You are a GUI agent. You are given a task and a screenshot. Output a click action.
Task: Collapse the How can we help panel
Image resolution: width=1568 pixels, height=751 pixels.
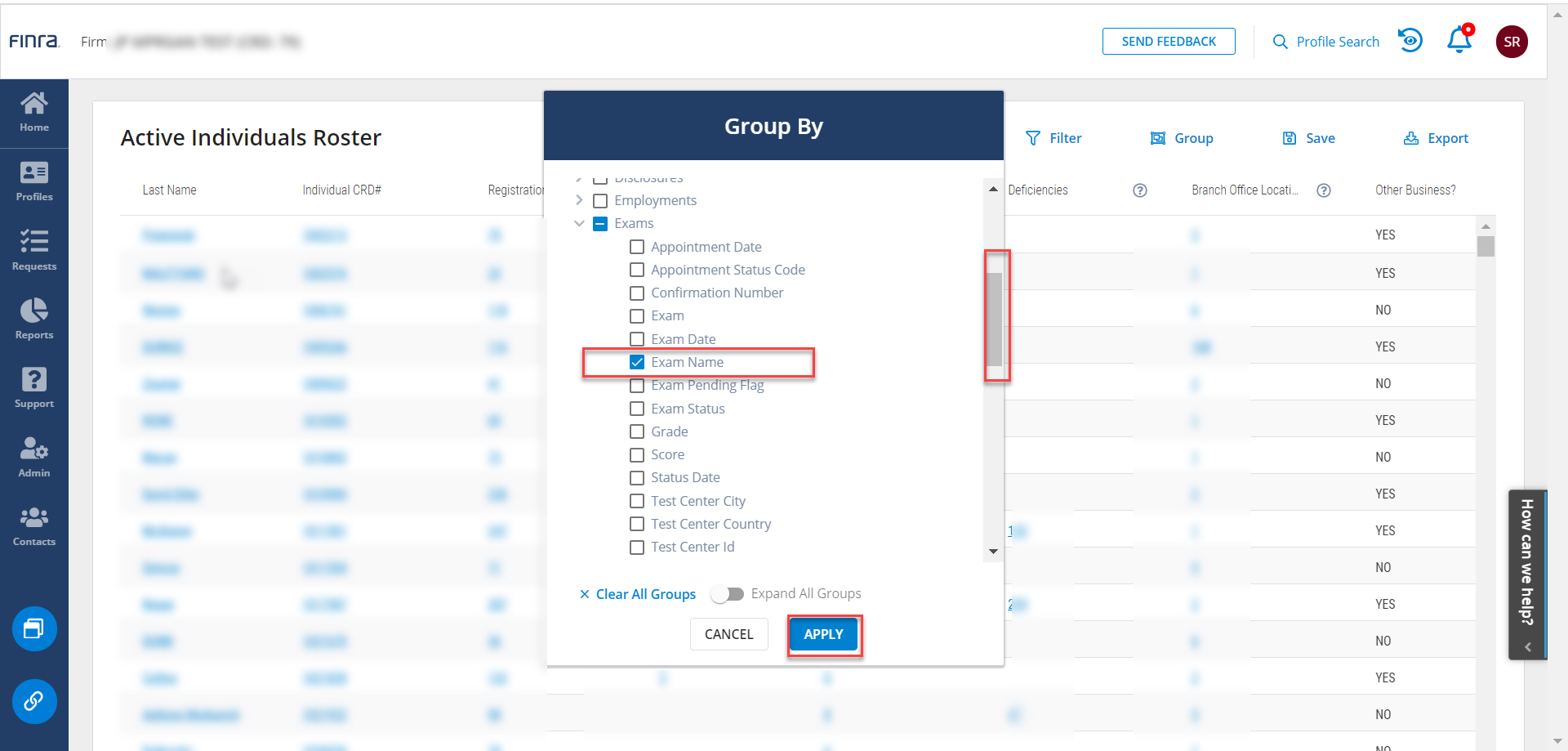pyautogui.click(x=1527, y=646)
